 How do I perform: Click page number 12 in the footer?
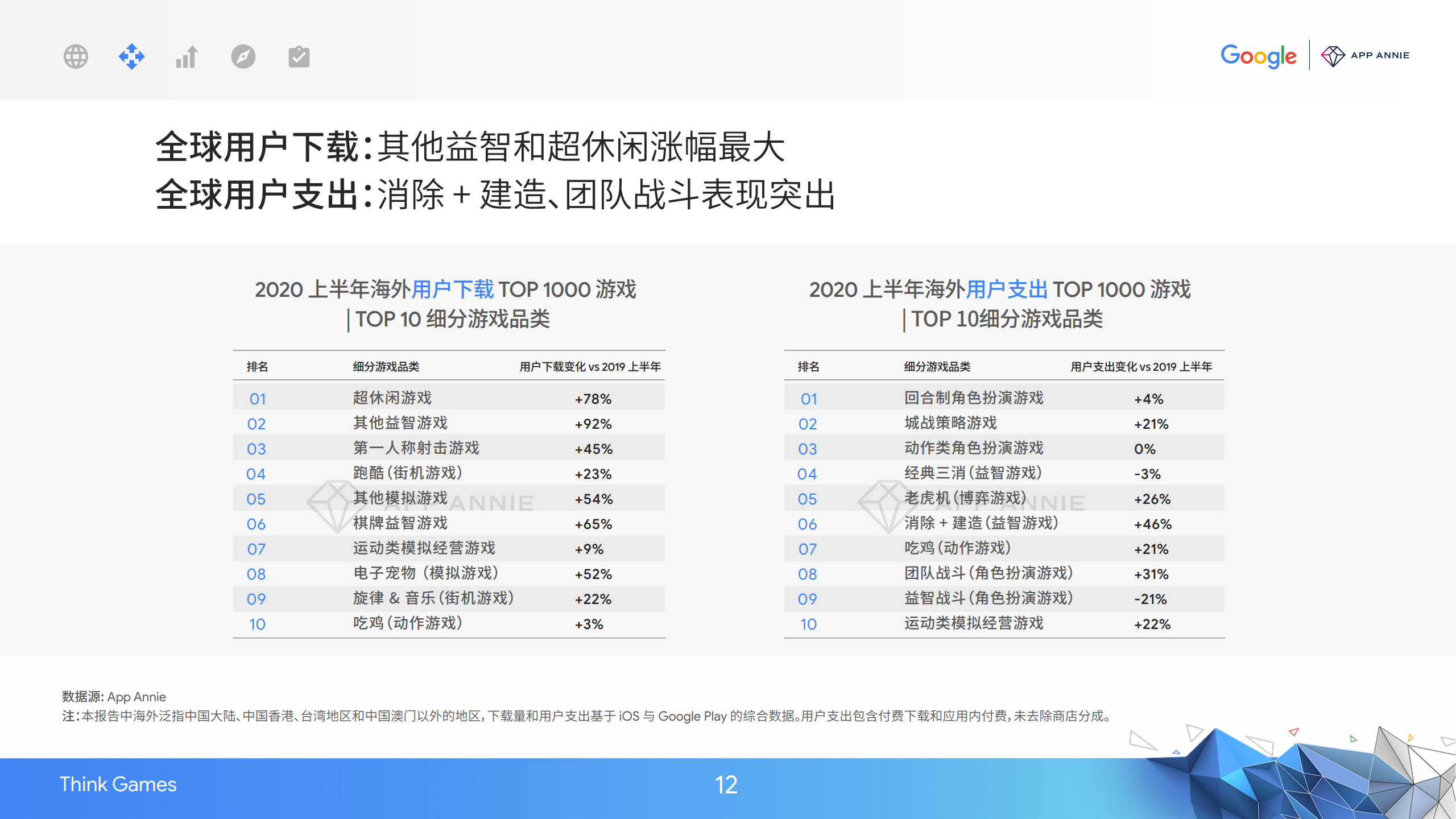point(726,785)
